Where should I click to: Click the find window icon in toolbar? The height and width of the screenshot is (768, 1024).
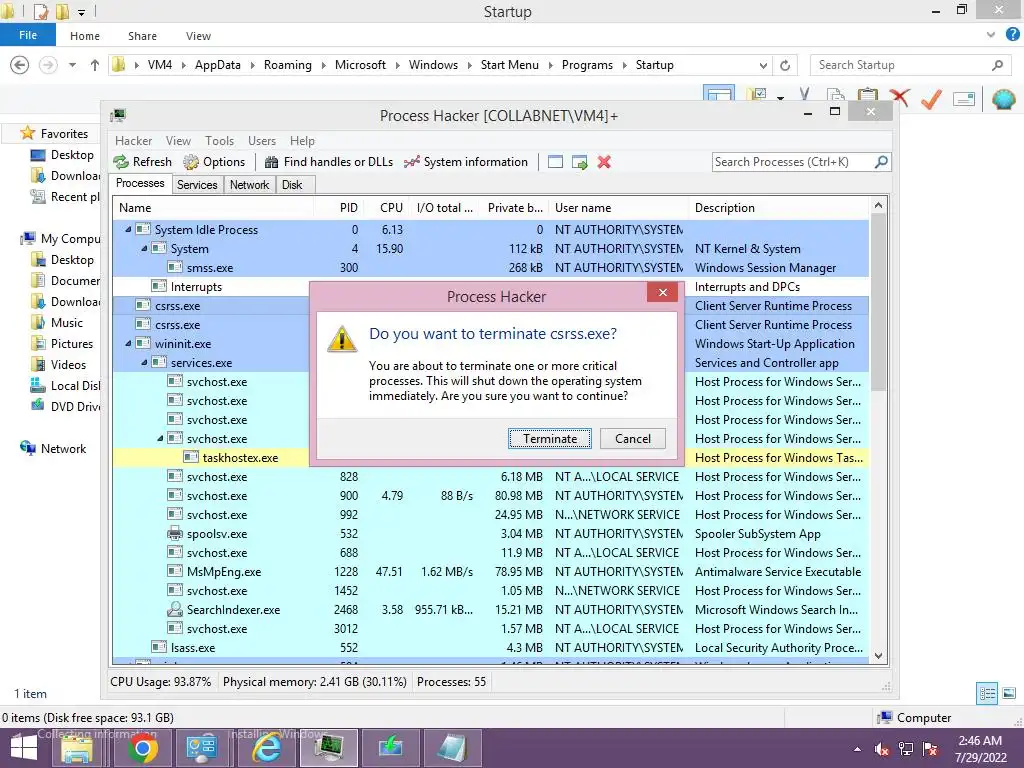coord(555,162)
